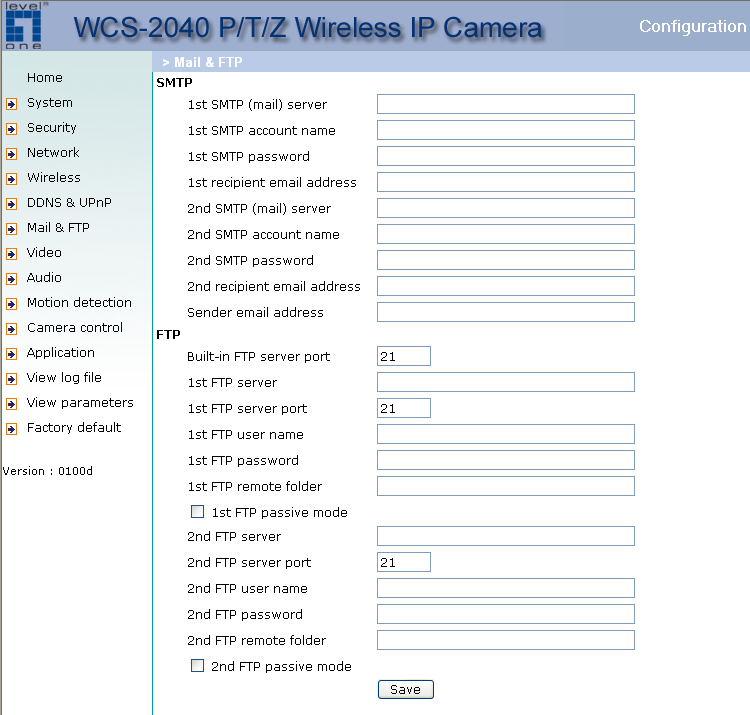Click the arrow icon beside View parameters
This screenshot has width=750, height=715.
(x=11, y=404)
